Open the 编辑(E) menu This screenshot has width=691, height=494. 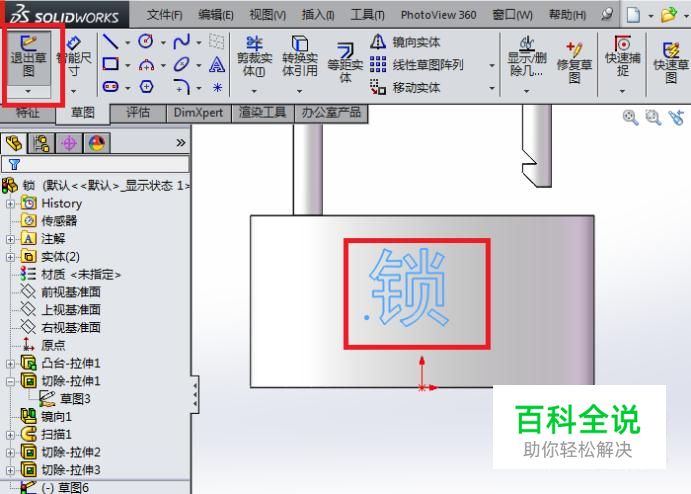(x=215, y=15)
